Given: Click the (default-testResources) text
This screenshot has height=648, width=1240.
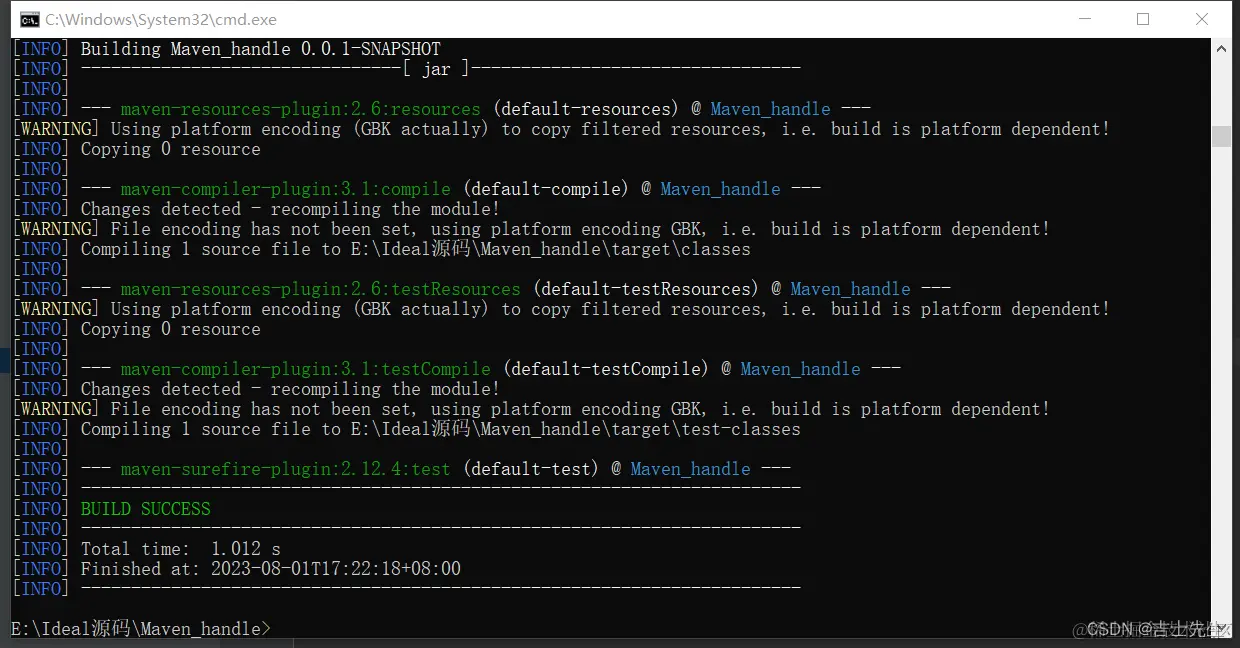Looking at the screenshot, I should tap(646, 289).
